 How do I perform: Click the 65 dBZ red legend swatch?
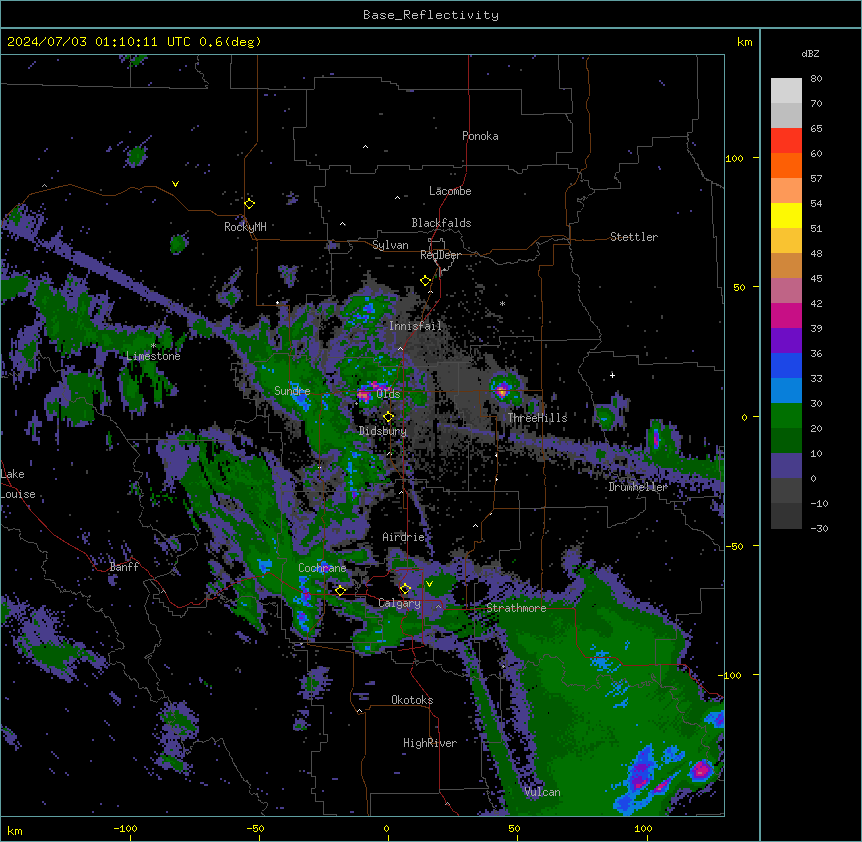click(x=786, y=140)
